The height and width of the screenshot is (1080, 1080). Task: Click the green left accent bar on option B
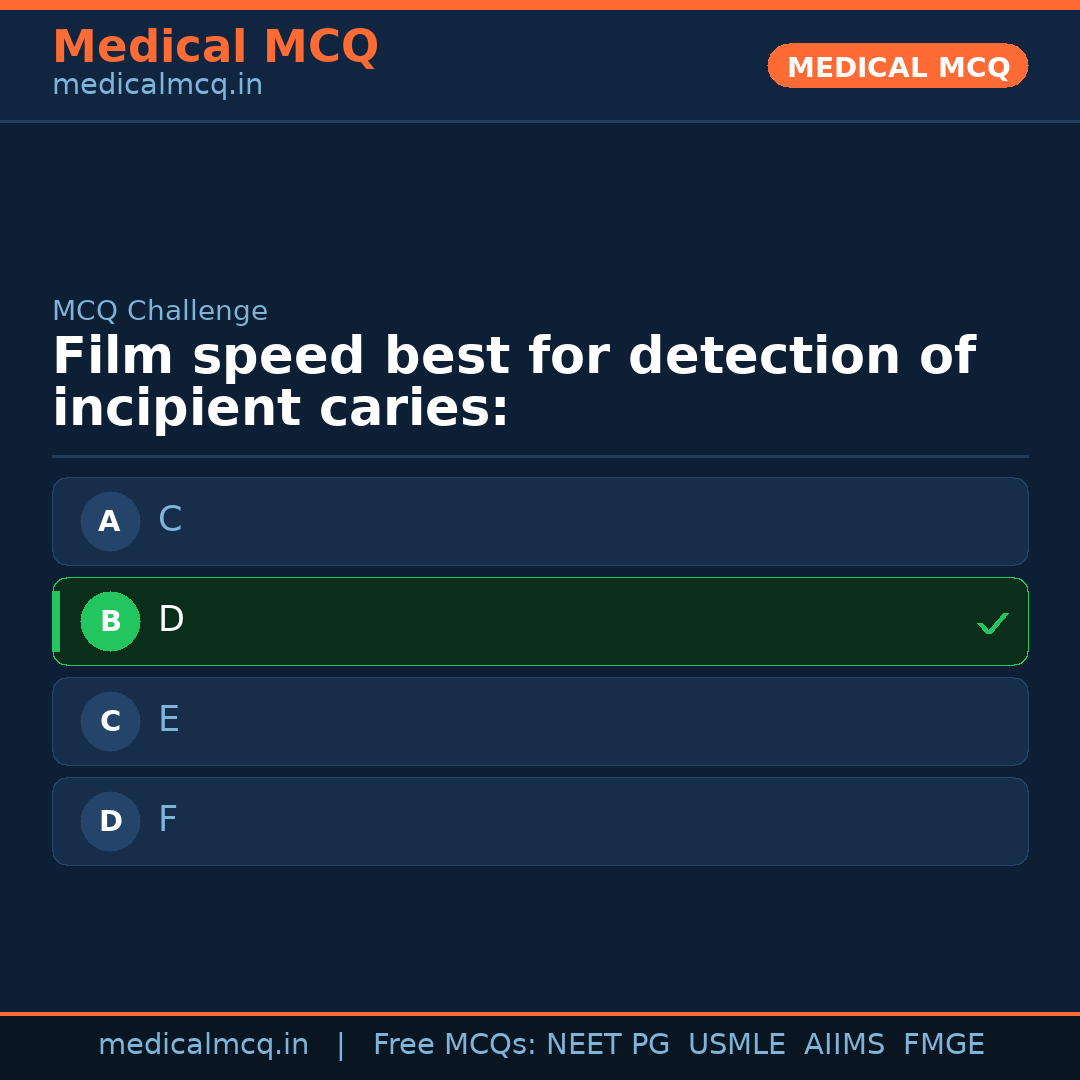57,621
